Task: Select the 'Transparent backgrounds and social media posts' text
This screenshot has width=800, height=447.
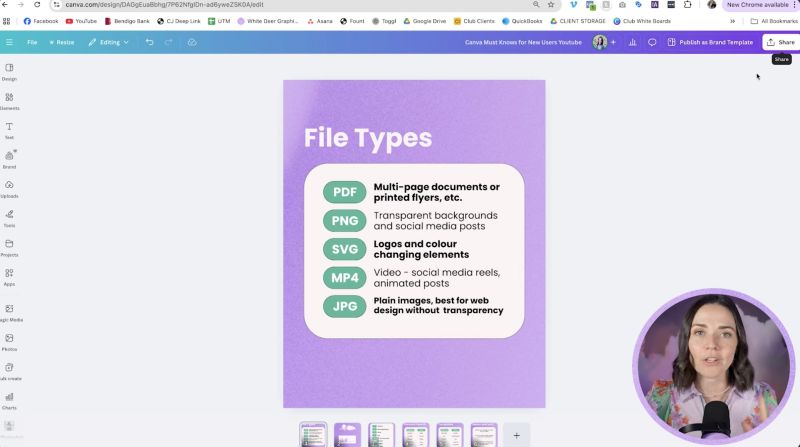Action: point(435,221)
